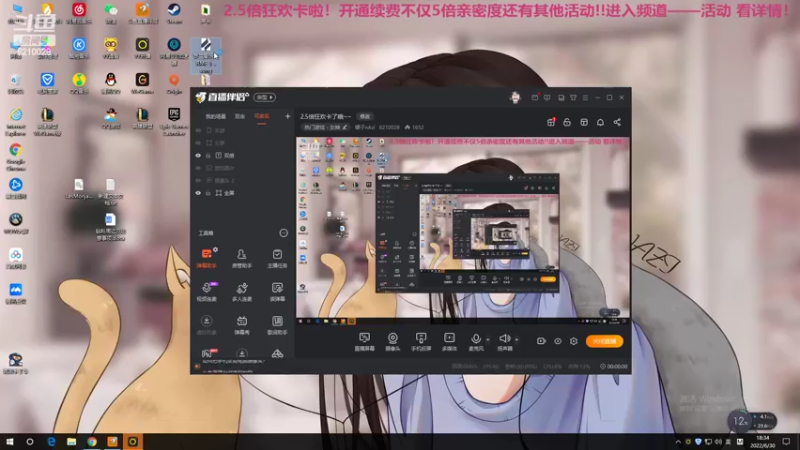The width and height of the screenshot is (800, 450).
Task: Open the 读弹幕 read-danmaku tool
Action: [x=277, y=292]
